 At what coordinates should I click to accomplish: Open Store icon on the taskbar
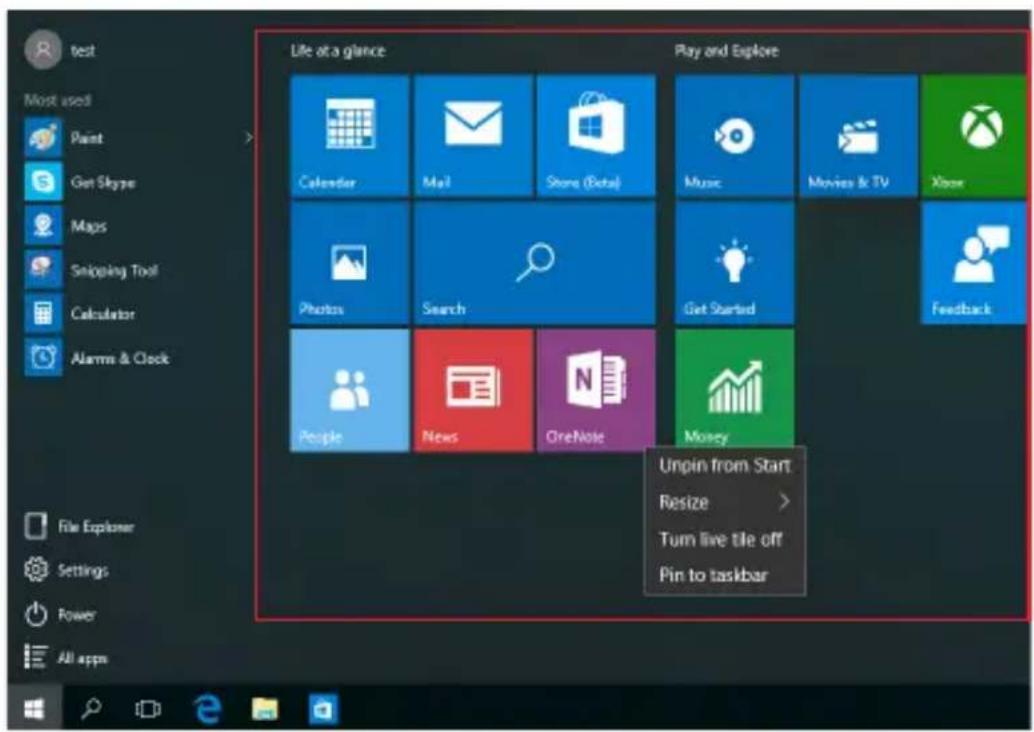pos(322,708)
